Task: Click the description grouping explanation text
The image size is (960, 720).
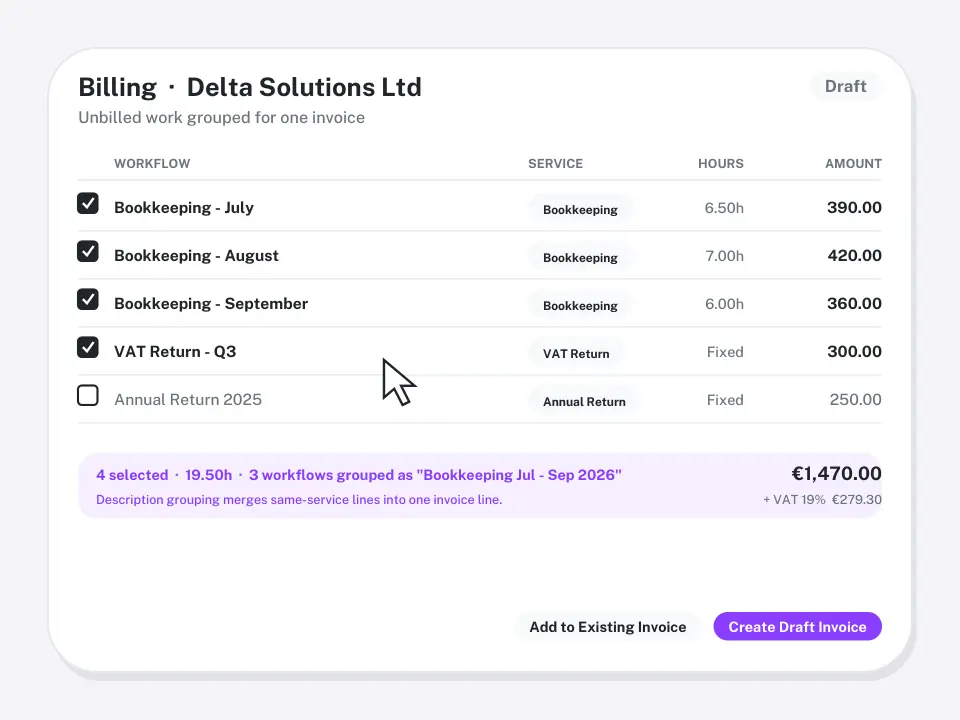Action: (x=299, y=500)
